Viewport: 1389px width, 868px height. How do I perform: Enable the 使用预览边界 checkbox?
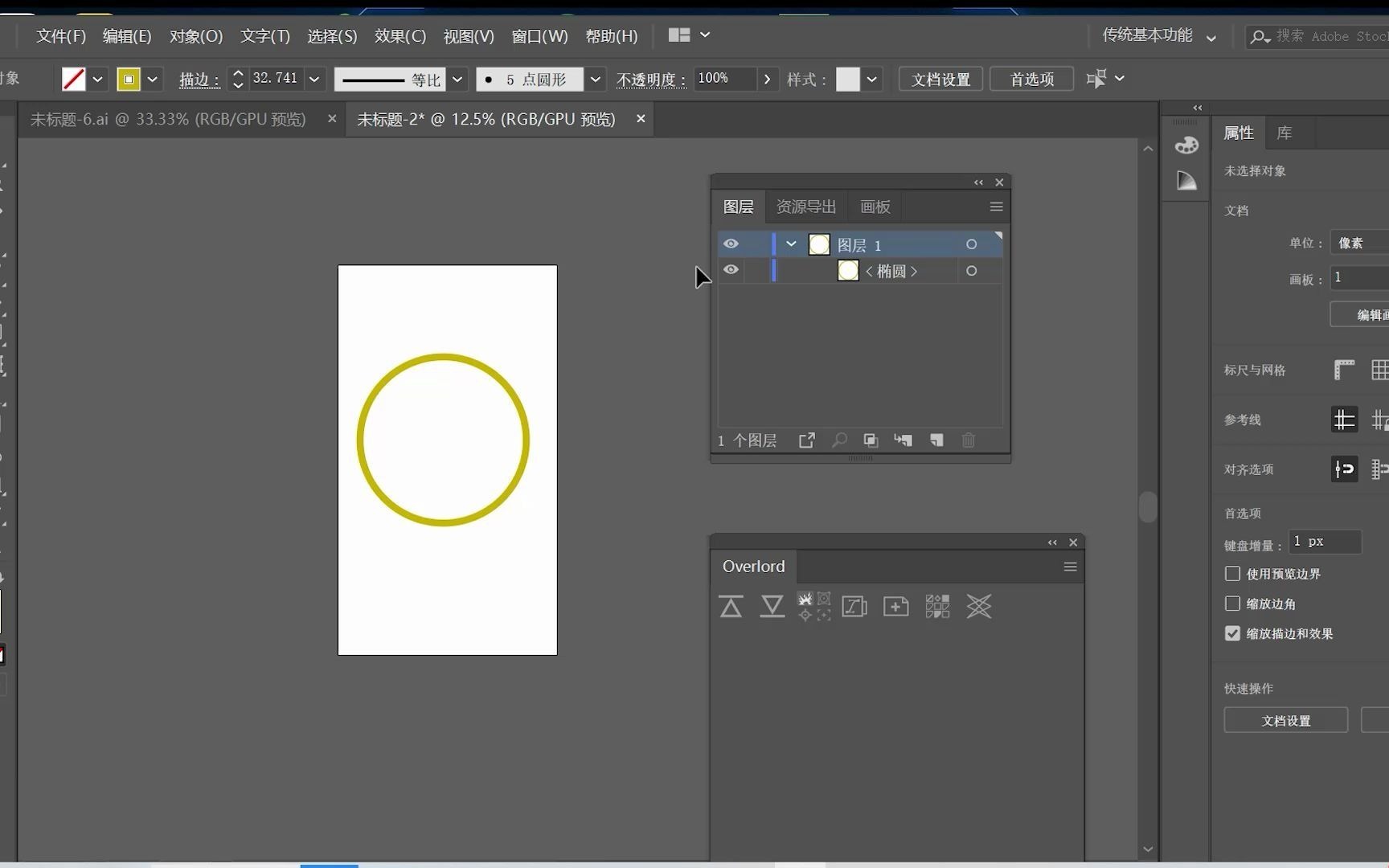[1232, 574]
